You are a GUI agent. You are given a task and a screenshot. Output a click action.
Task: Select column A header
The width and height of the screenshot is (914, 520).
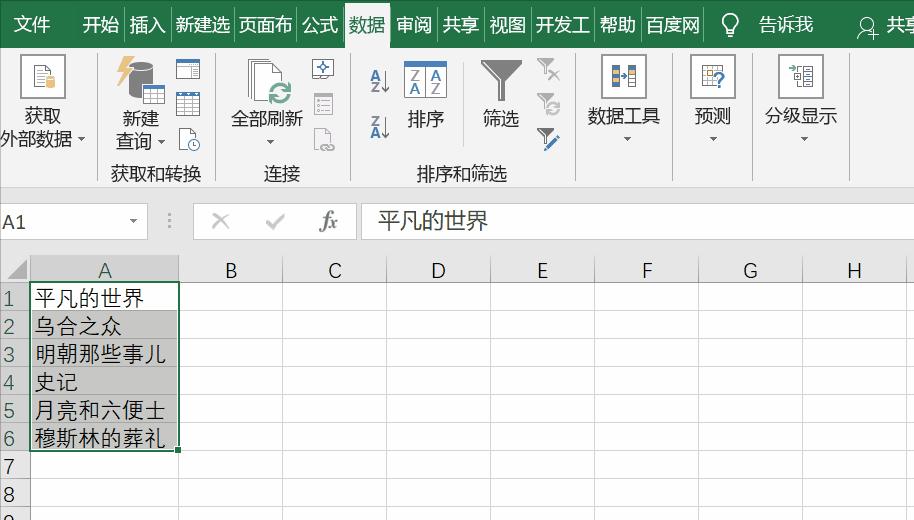click(104, 270)
